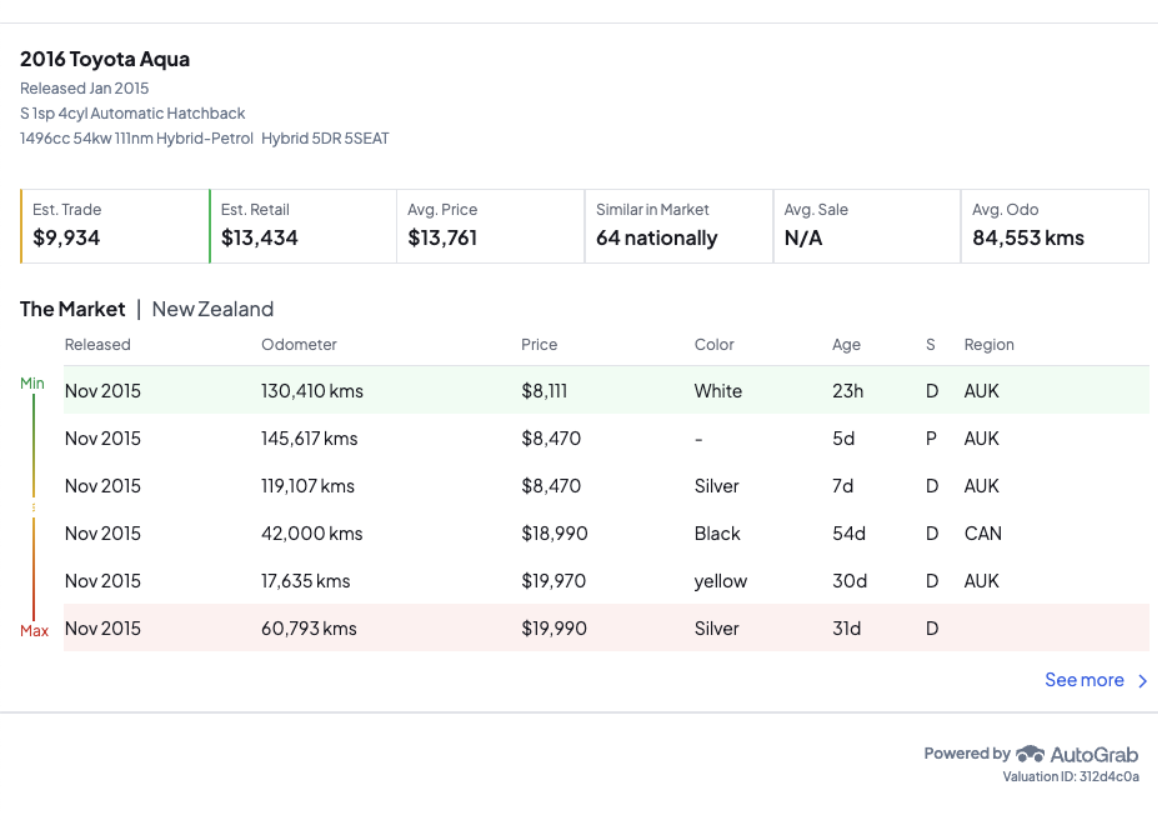Expand the See more chevron arrow
The height and width of the screenshot is (821, 1158).
(x=1143, y=681)
